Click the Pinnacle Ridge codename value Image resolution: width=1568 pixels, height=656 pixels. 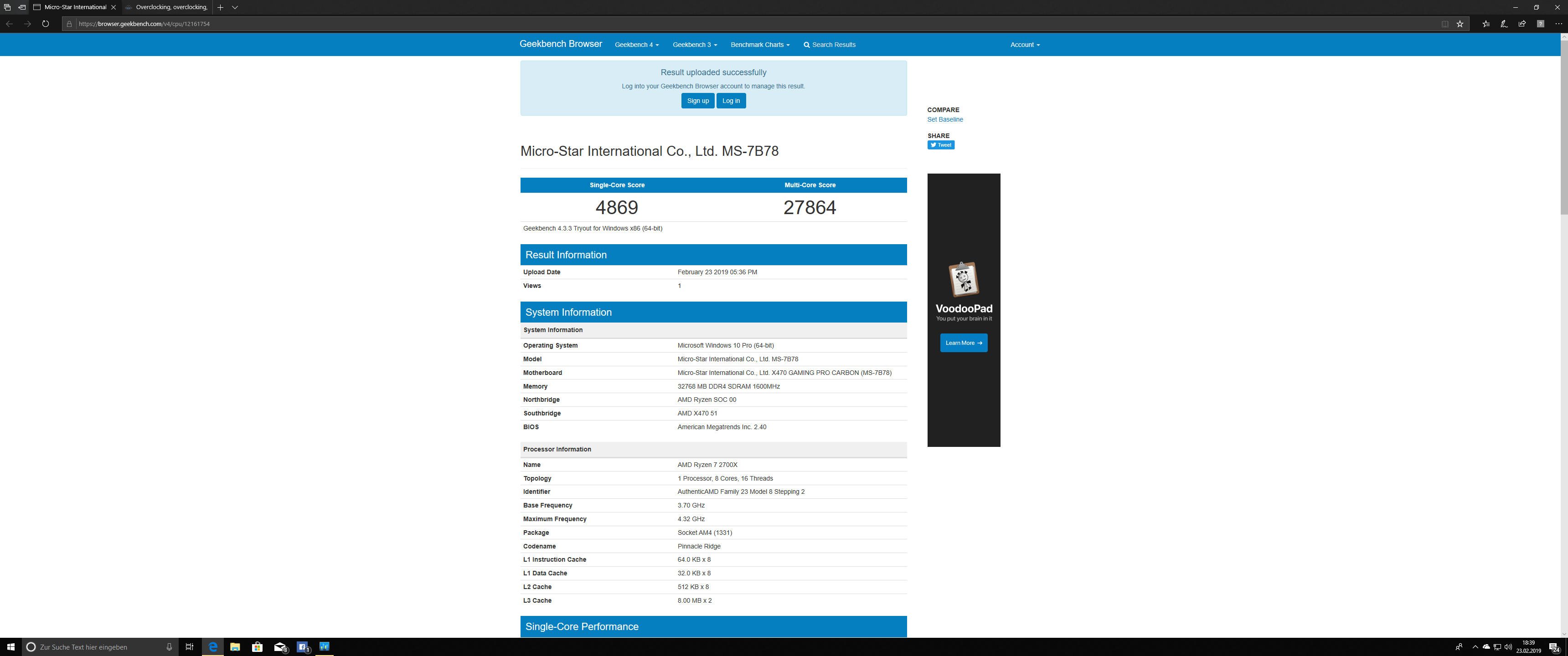click(x=699, y=547)
